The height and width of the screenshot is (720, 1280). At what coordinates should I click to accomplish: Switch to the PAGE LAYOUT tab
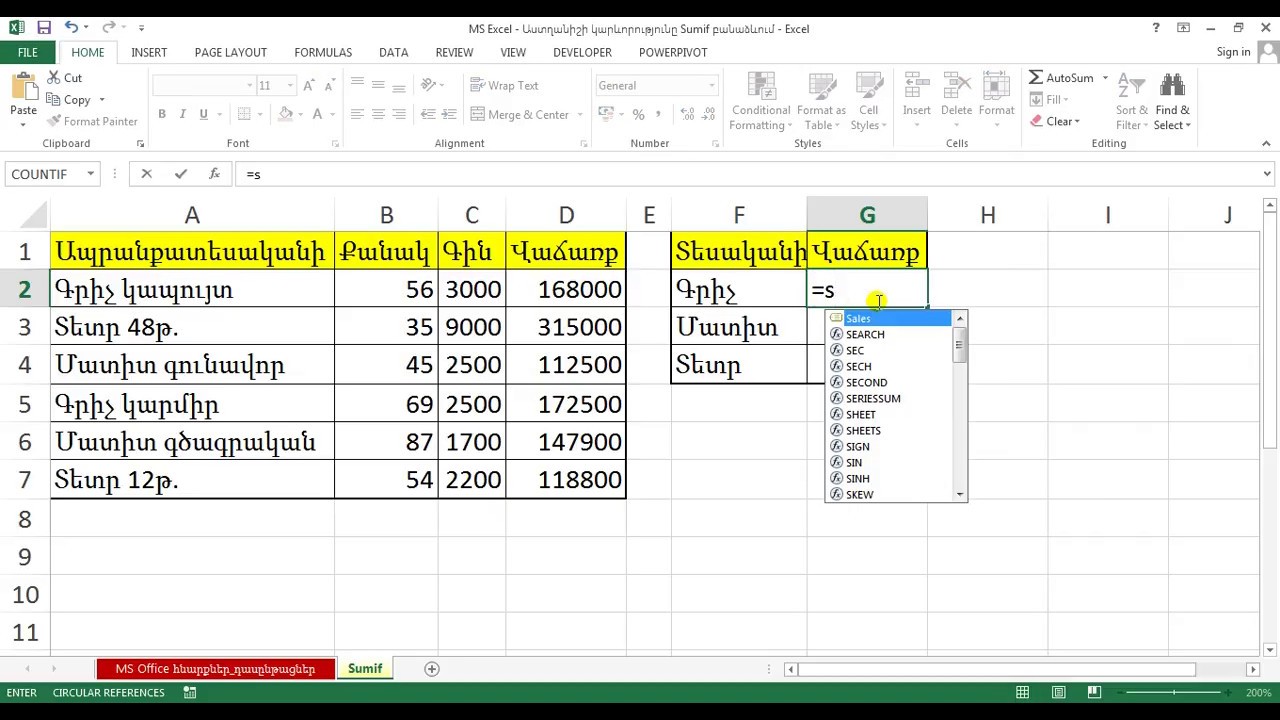point(231,52)
